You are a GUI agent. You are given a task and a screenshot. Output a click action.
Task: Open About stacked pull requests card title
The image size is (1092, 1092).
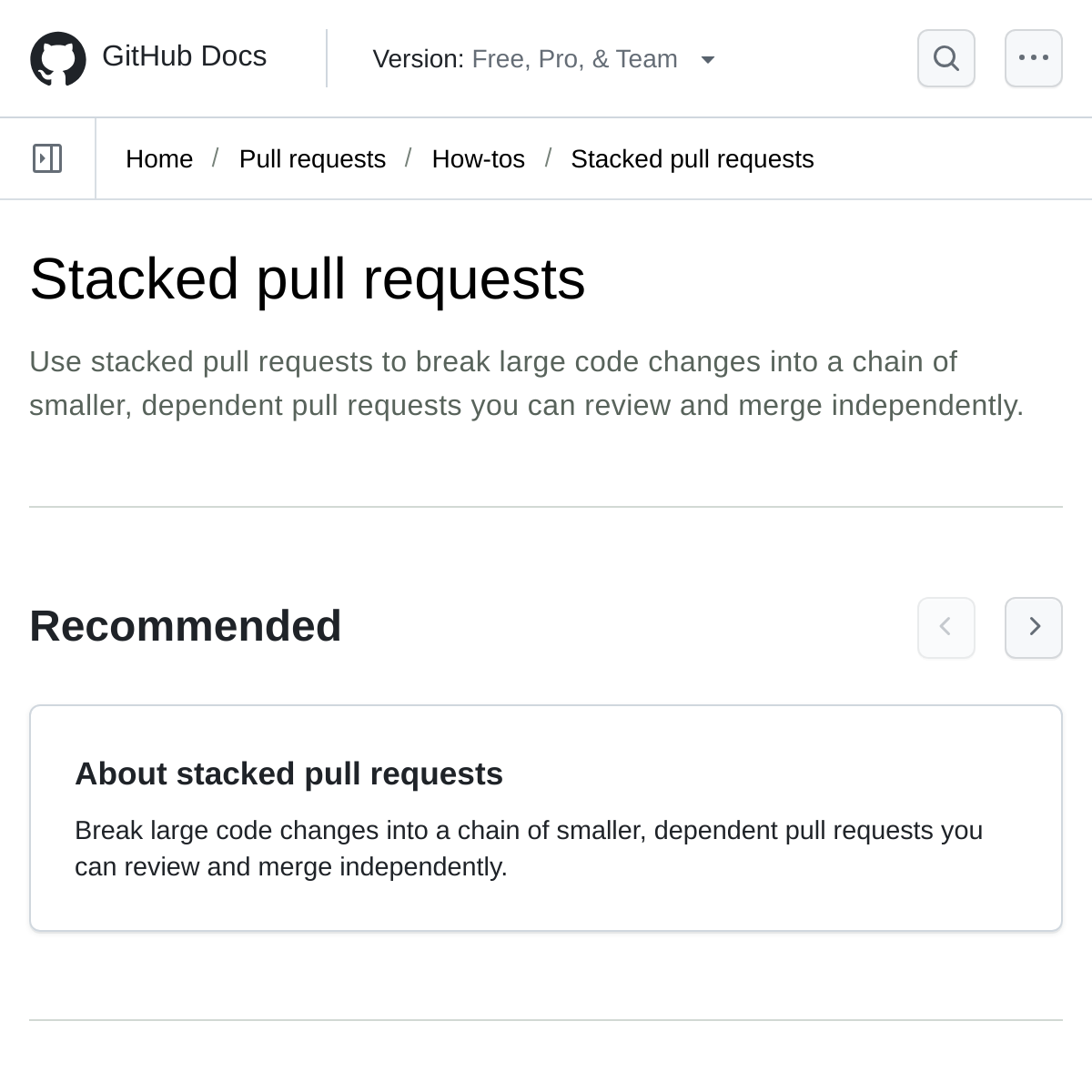click(288, 773)
